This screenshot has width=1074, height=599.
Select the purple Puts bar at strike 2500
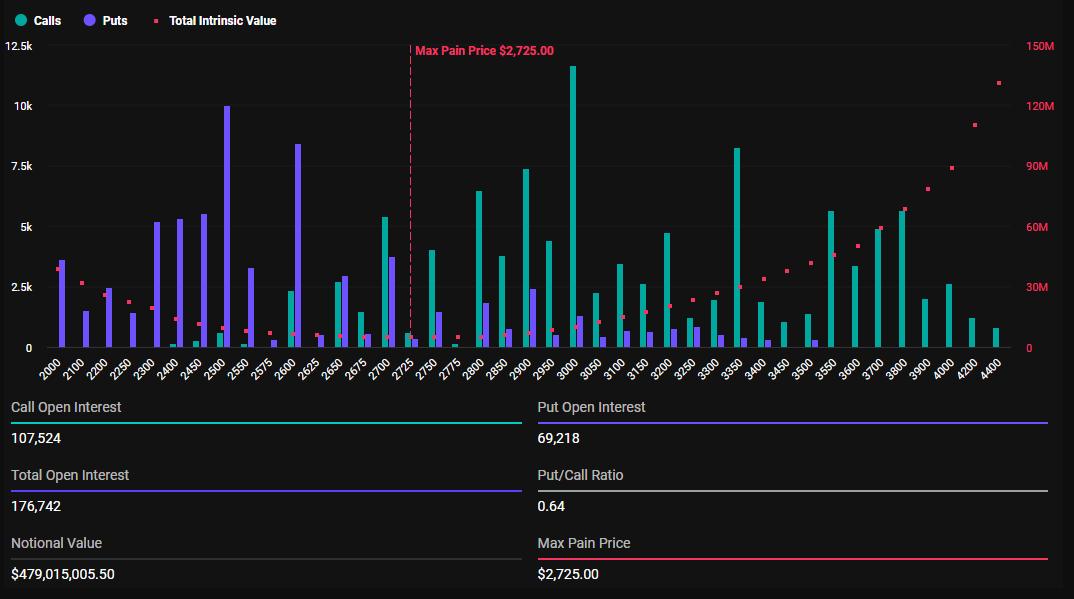coord(227,227)
